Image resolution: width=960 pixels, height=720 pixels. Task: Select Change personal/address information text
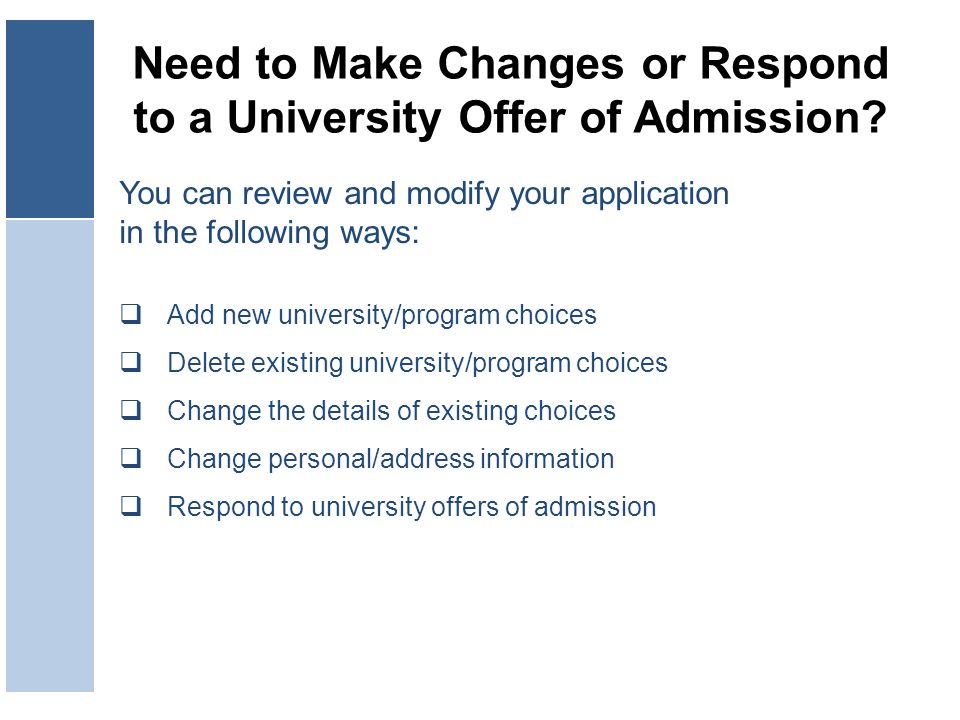coord(391,459)
